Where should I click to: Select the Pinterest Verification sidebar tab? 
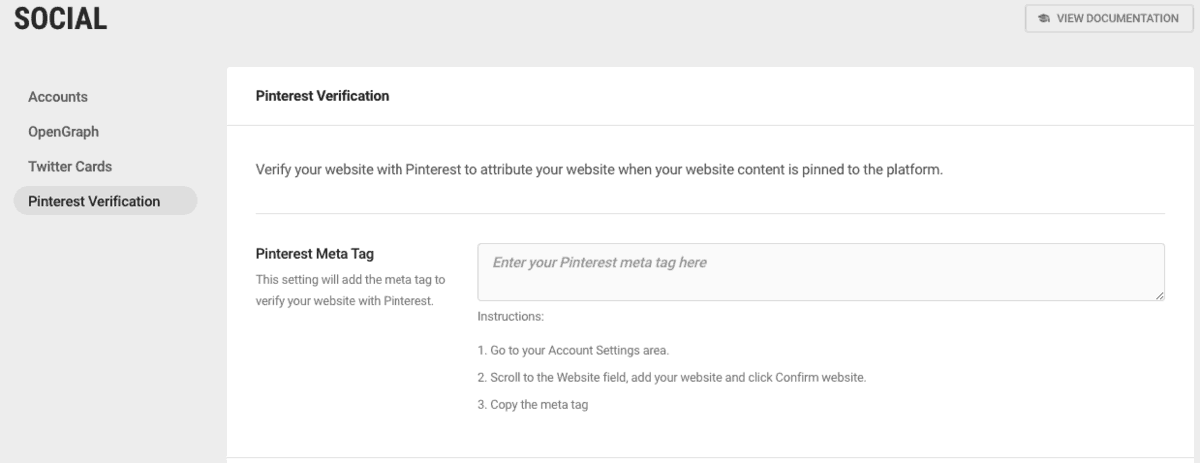point(105,201)
